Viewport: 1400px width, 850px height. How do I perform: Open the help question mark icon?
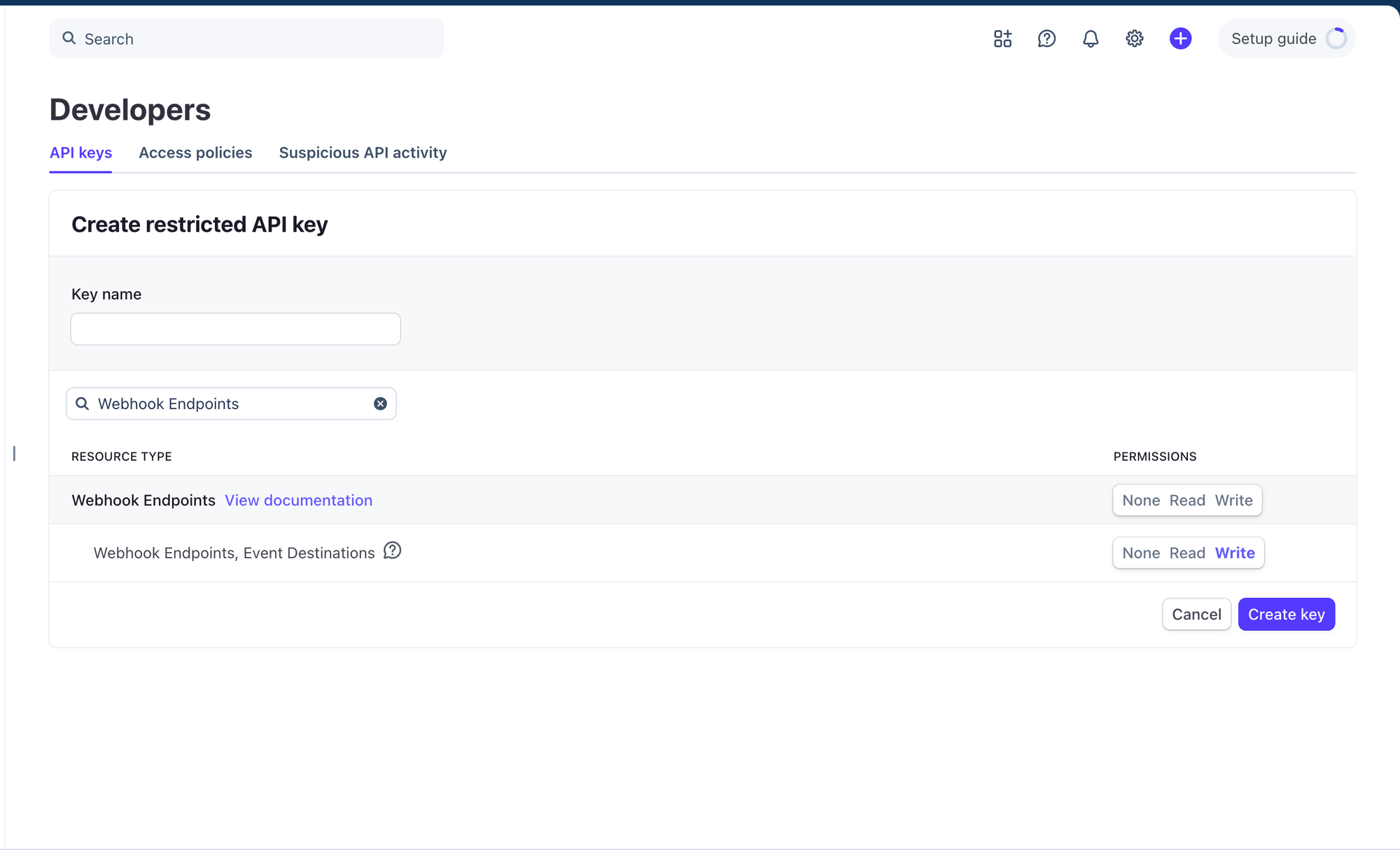click(x=1046, y=39)
